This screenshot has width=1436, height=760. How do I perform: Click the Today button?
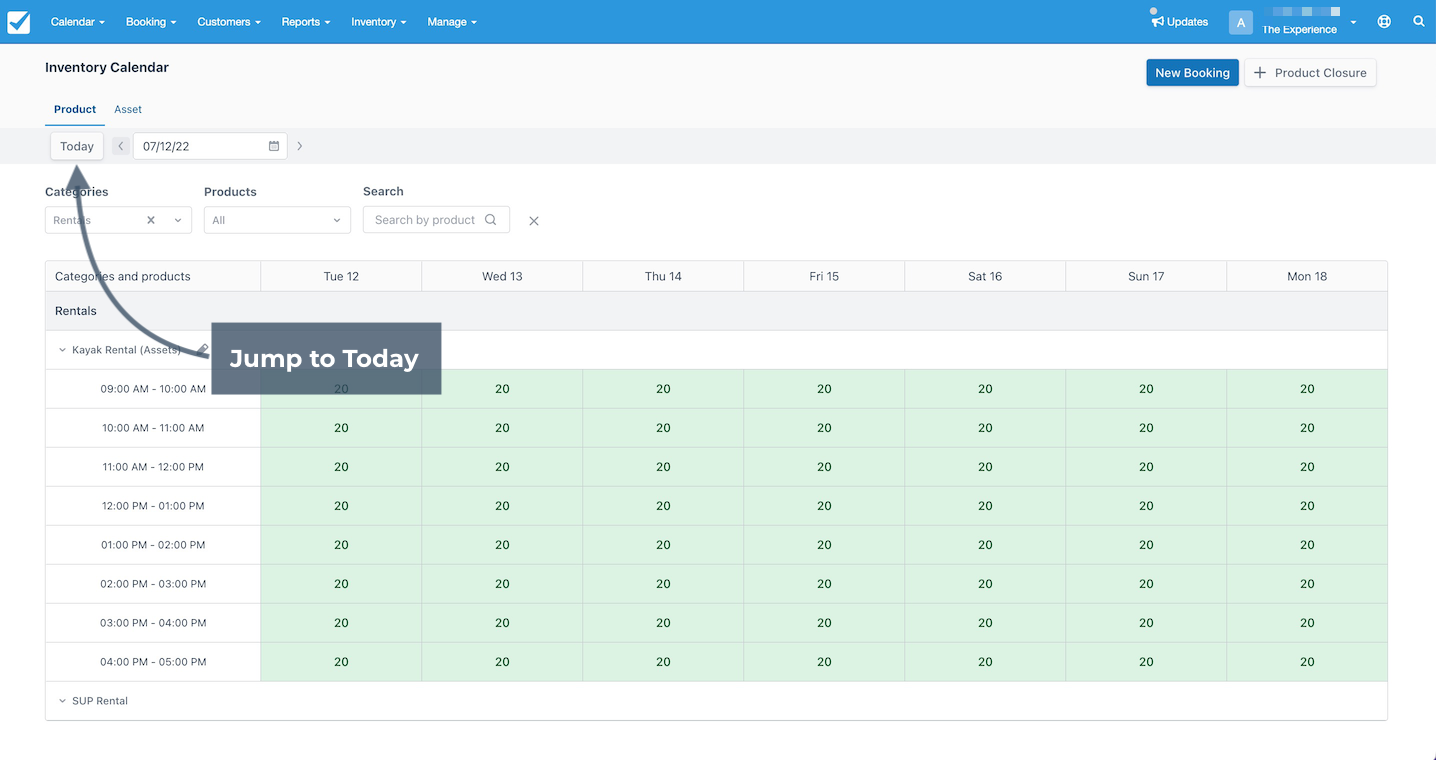(x=77, y=146)
